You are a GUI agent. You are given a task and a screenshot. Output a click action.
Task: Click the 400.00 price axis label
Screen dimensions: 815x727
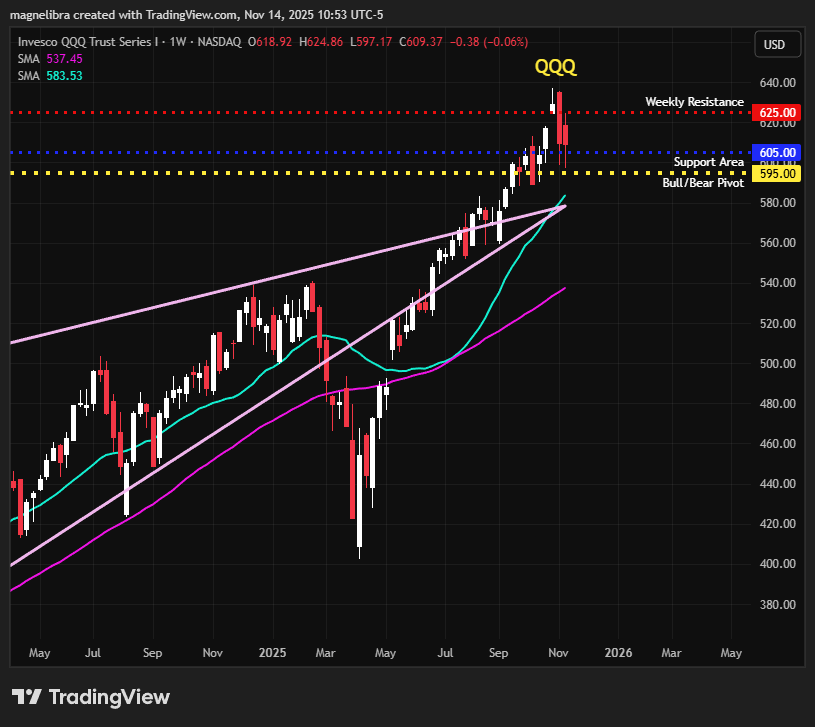point(777,564)
